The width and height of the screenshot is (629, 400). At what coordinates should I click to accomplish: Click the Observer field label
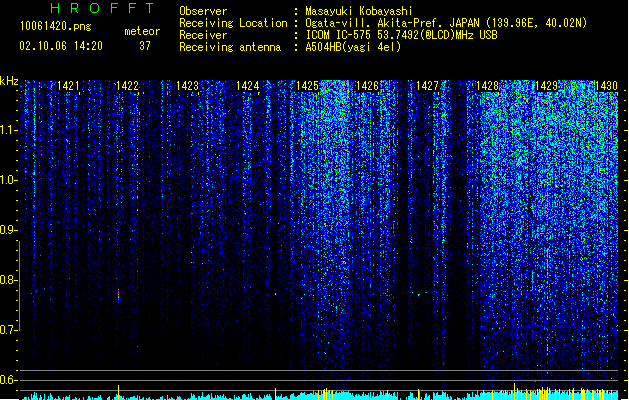pyautogui.click(x=203, y=11)
